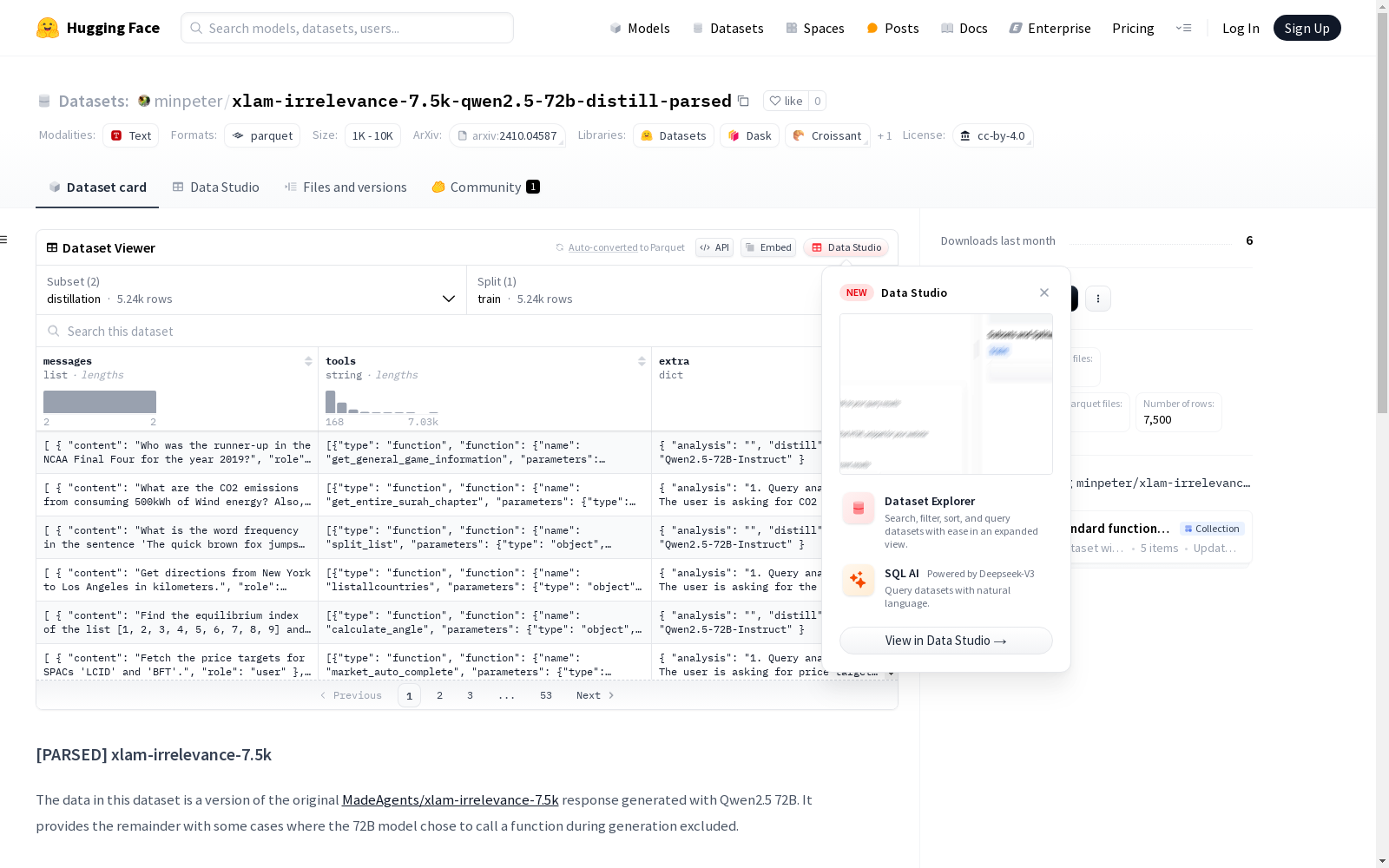Screen dimensions: 1389x868
Task: Jump to page 53 of the dataset viewer
Action: pyautogui.click(x=545, y=695)
